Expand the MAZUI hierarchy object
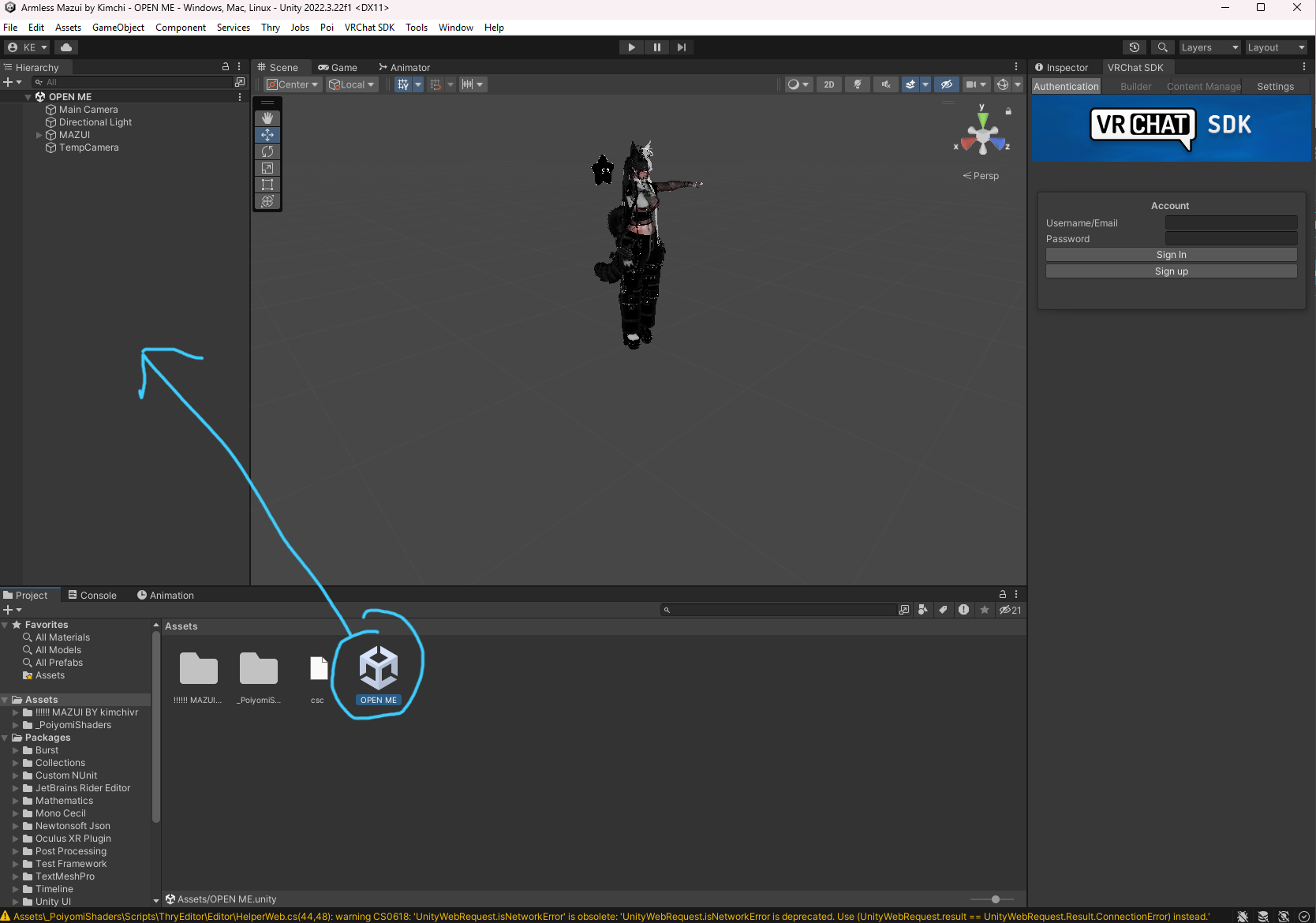 (x=39, y=135)
